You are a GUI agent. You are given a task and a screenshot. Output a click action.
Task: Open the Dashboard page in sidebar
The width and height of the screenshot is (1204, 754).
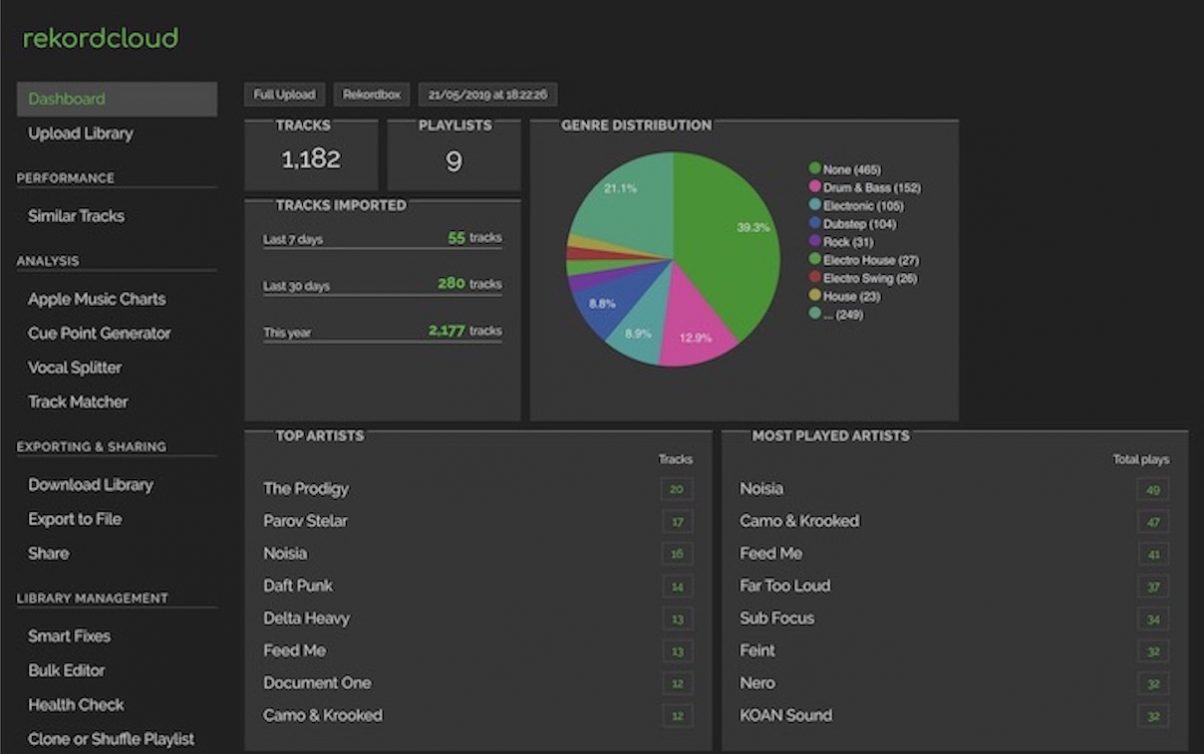tap(117, 99)
